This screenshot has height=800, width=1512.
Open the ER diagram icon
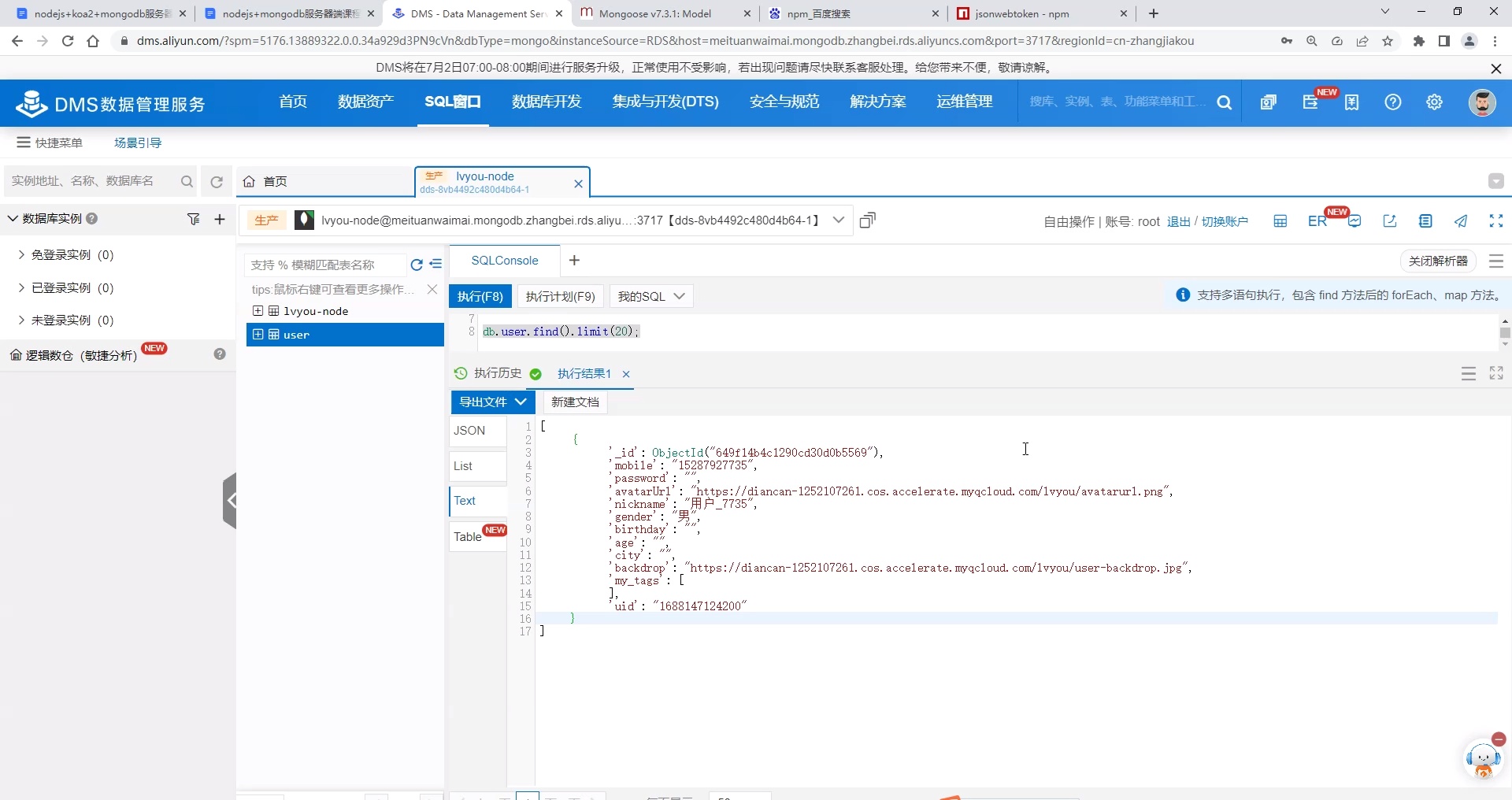(1317, 221)
